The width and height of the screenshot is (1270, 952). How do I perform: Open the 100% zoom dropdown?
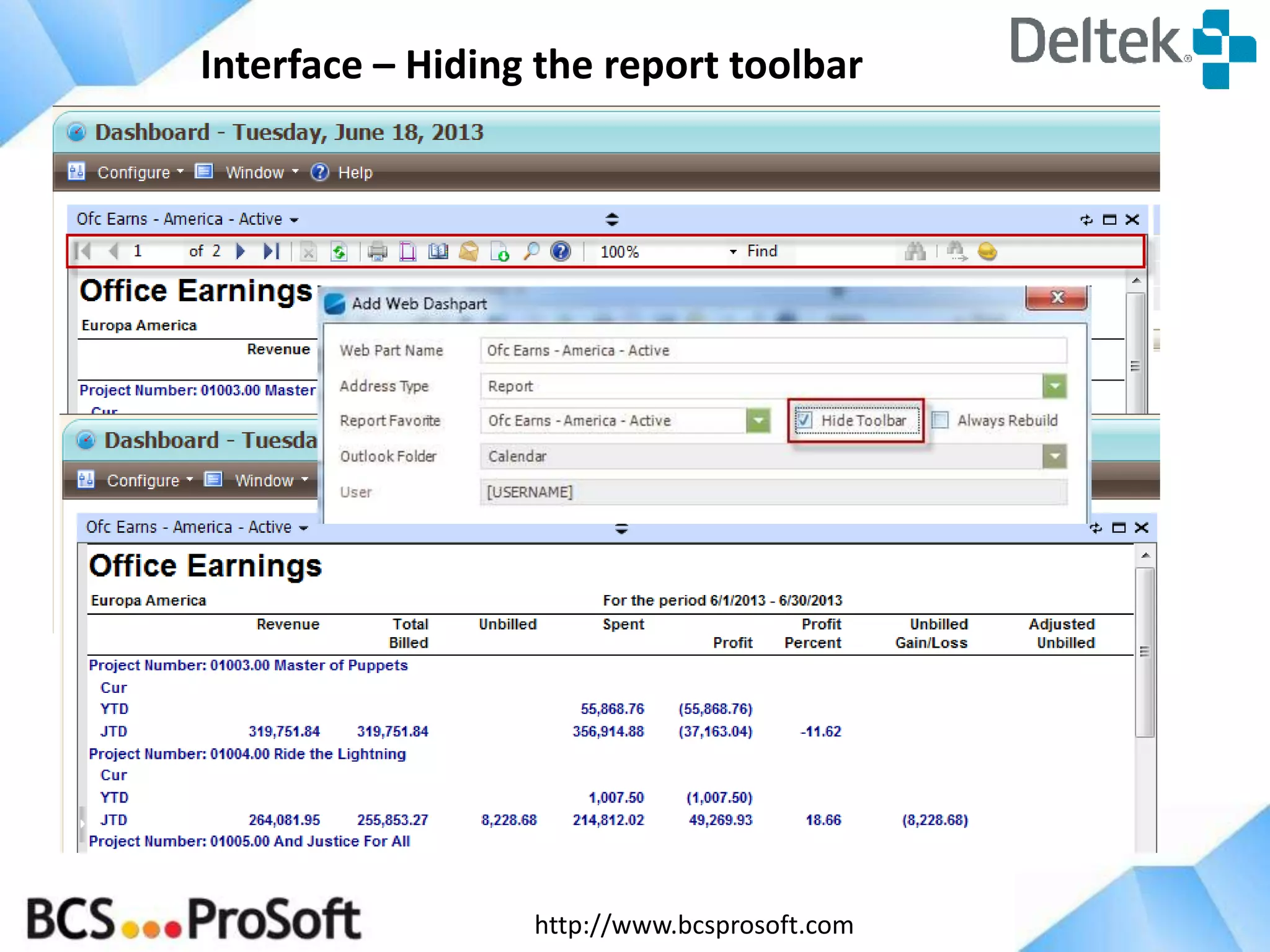coord(733,252)
